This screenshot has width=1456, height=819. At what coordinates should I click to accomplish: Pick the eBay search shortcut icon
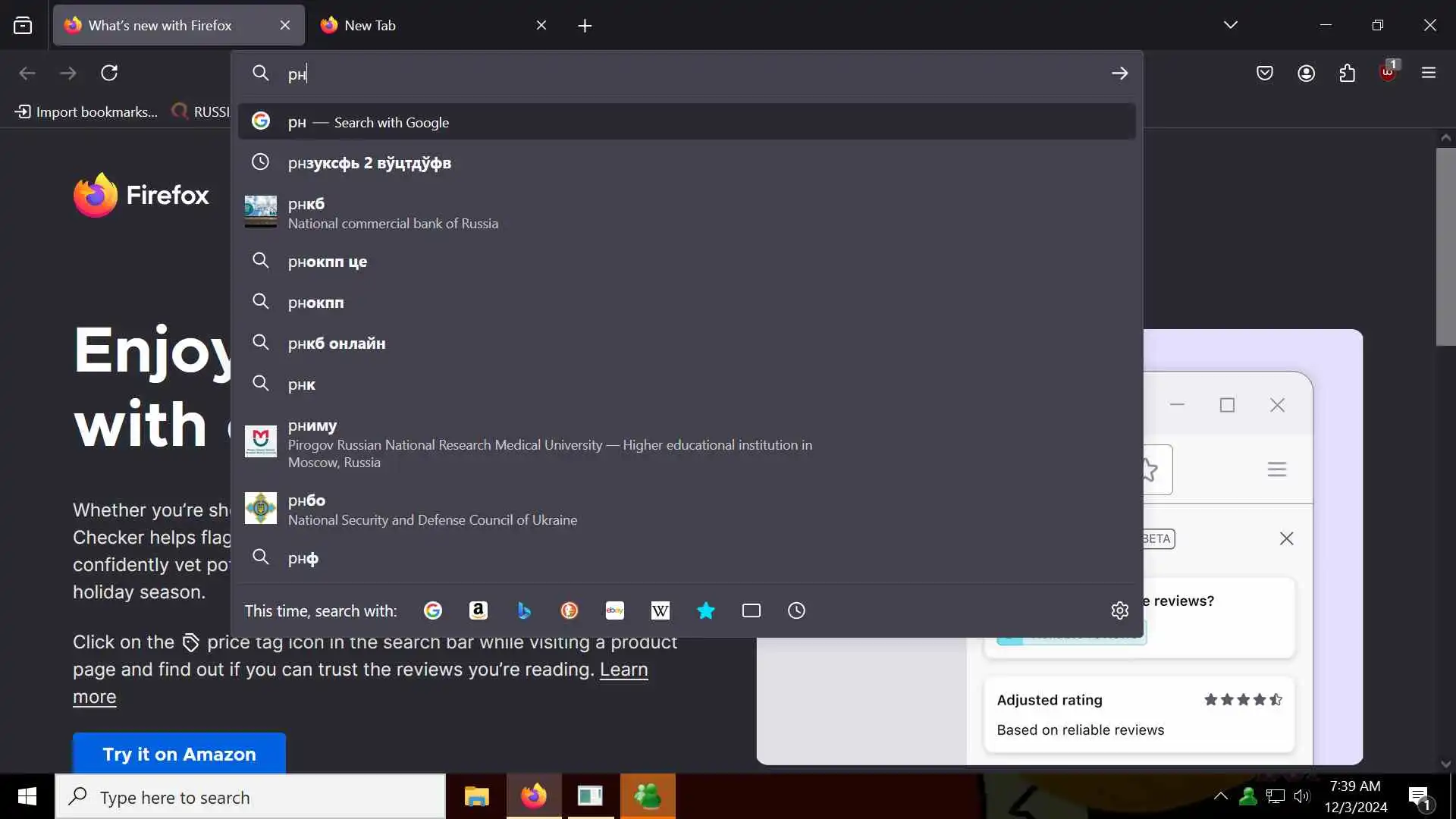click(615, 610)
